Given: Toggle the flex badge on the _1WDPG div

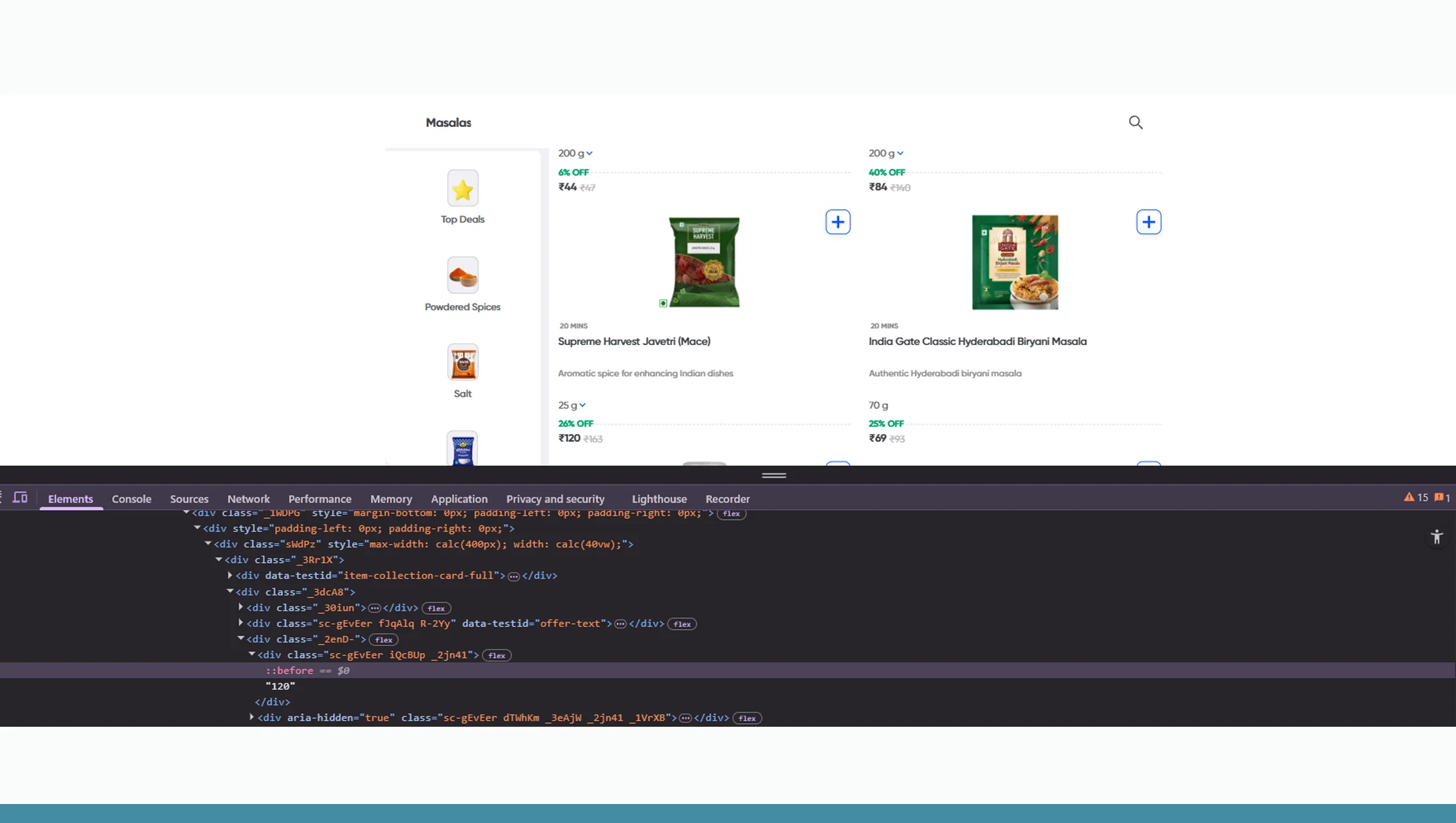Looking at the screenshot, I should coord(731,513).
